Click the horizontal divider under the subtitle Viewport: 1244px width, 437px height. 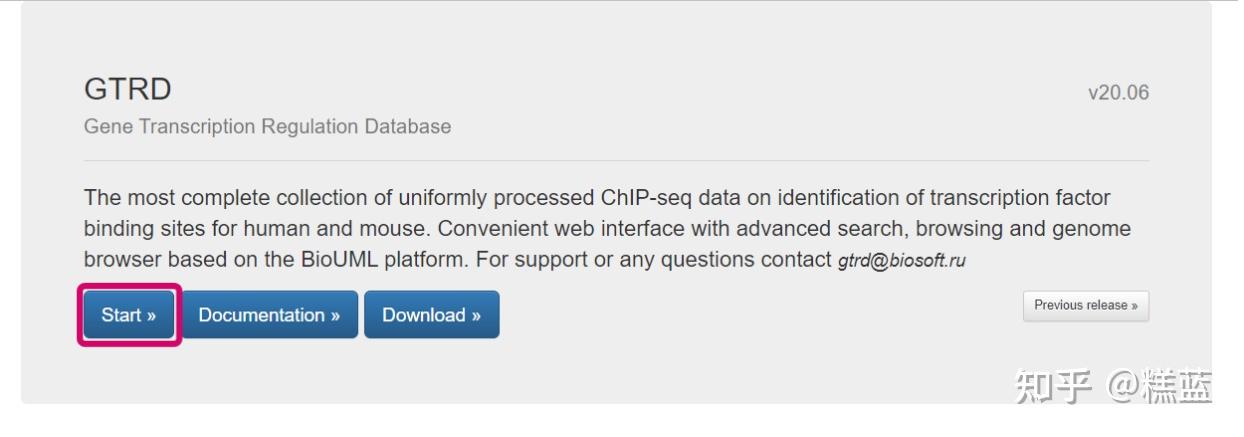pos(616,160)
